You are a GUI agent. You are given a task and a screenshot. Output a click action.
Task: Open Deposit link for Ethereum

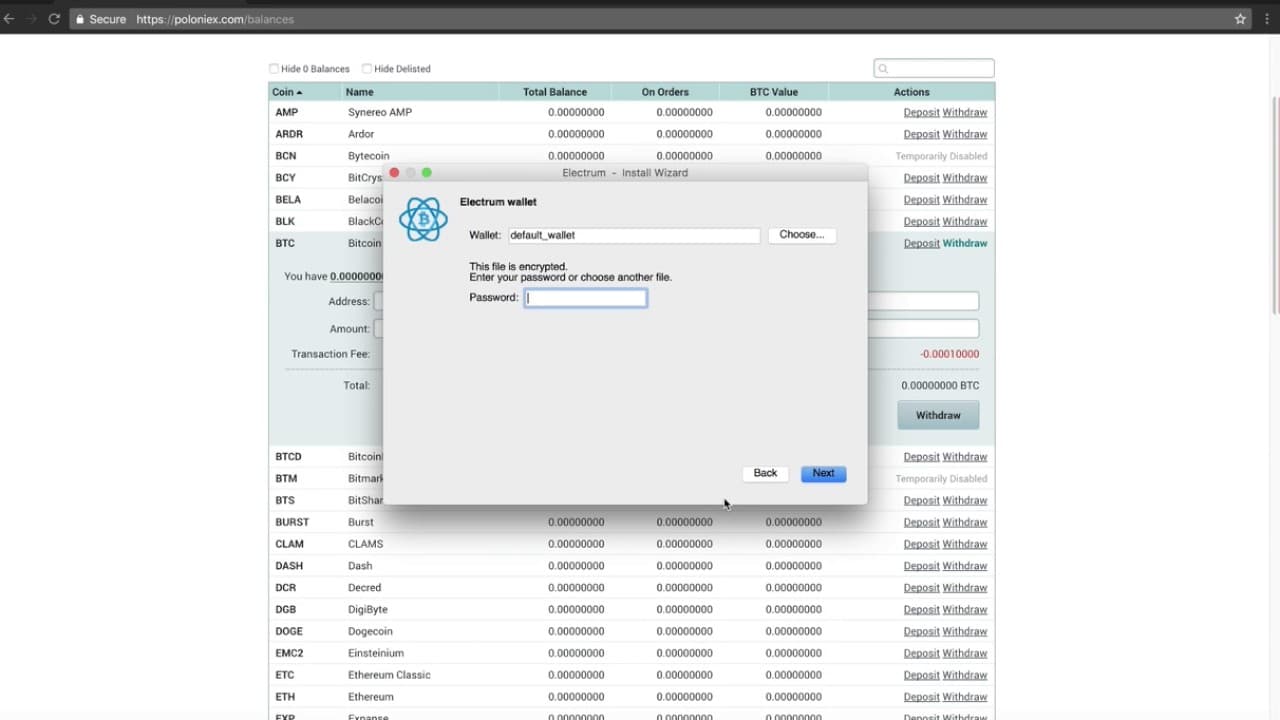pos(921,697)
